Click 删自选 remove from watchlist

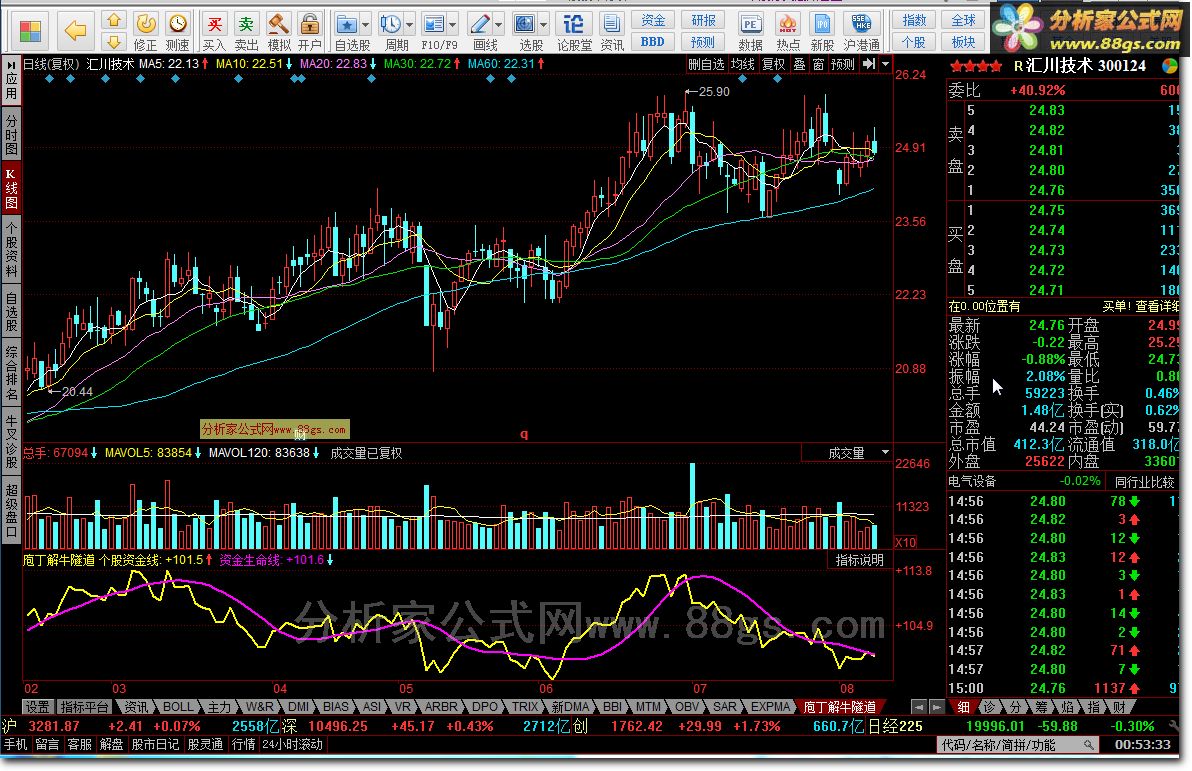click(x=705, y=65)
